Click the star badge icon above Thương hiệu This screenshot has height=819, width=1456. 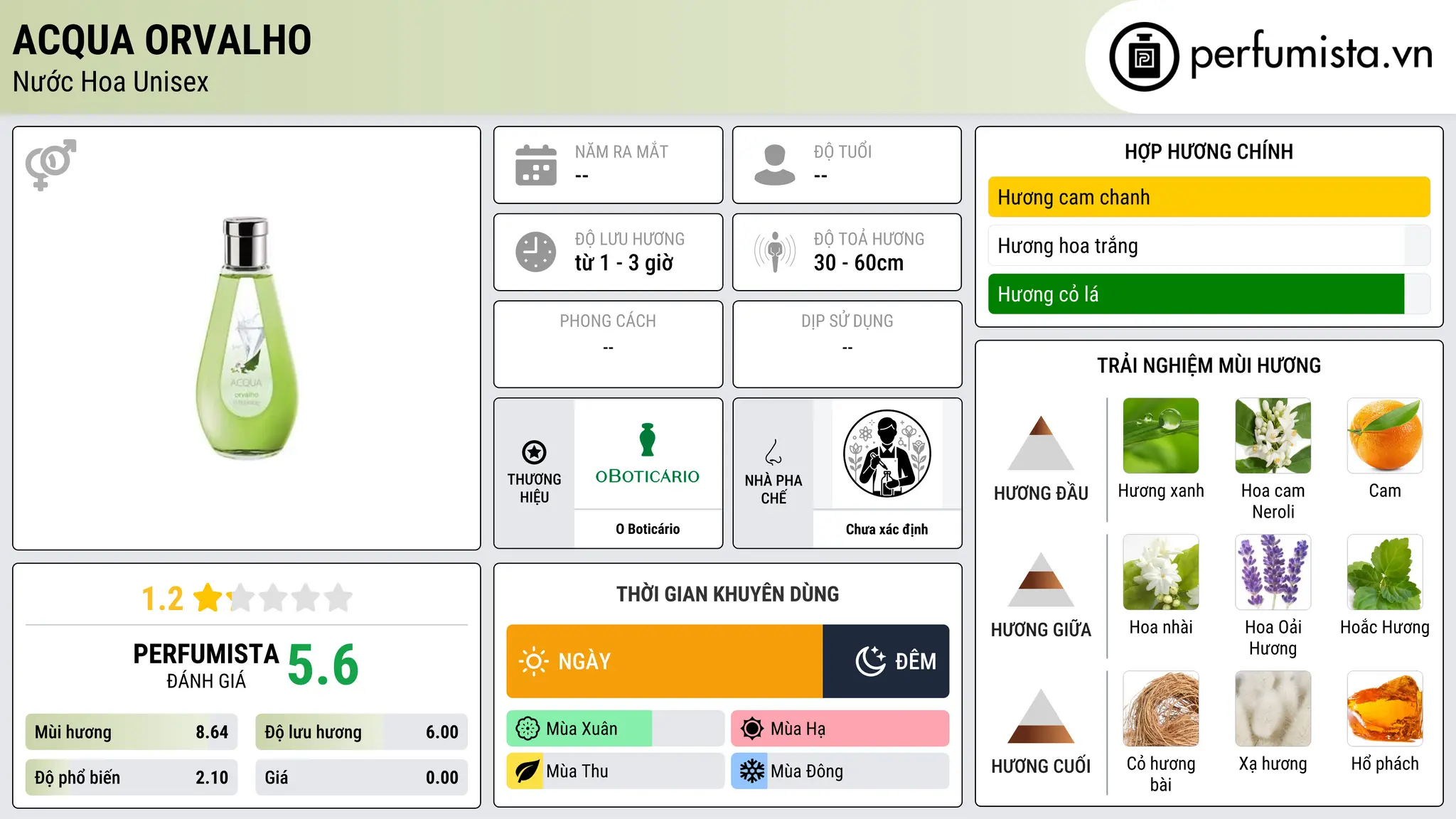coord(534,452)
